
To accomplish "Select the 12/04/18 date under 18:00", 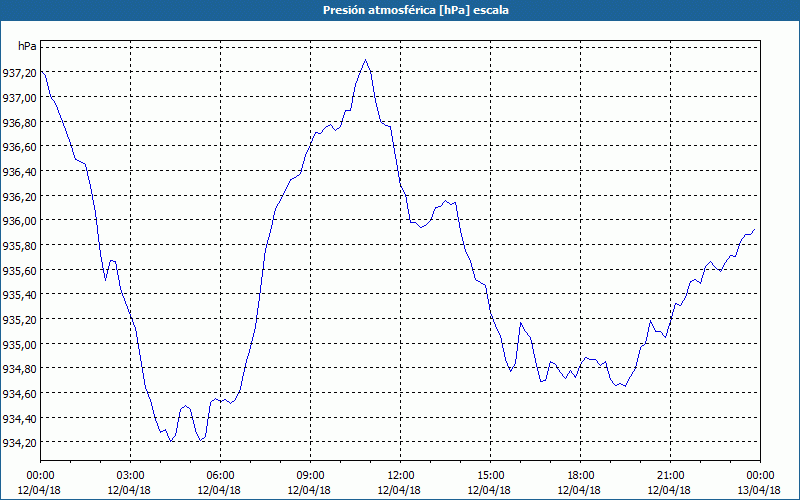I will [x=580, y=490].
